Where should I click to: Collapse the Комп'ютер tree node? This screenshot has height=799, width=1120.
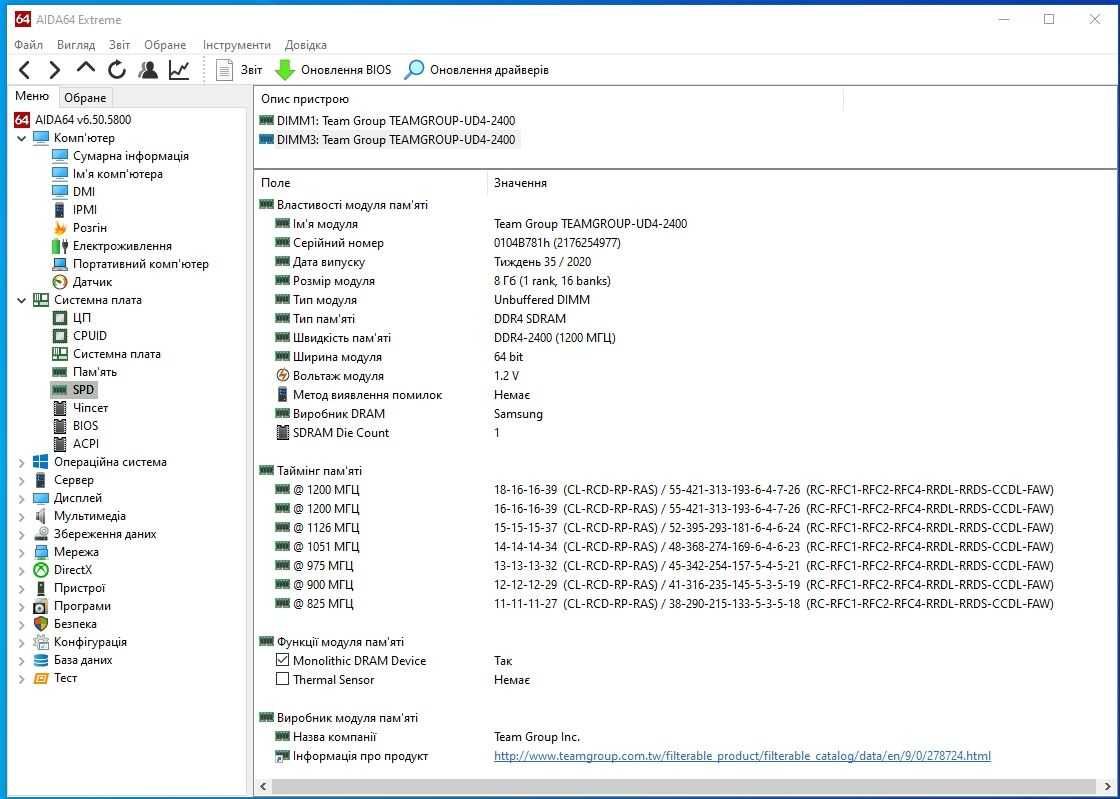pyautogui.click(x=21, y=138)
